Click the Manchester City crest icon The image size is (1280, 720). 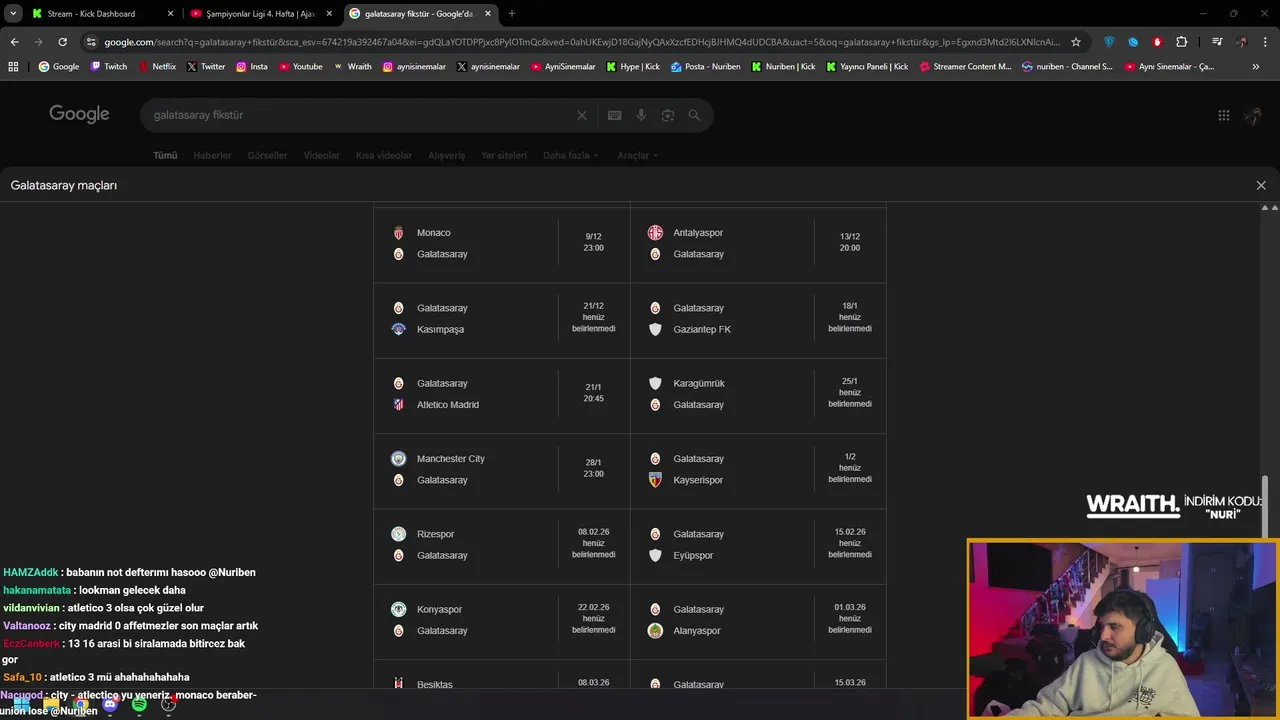(398, 459)
